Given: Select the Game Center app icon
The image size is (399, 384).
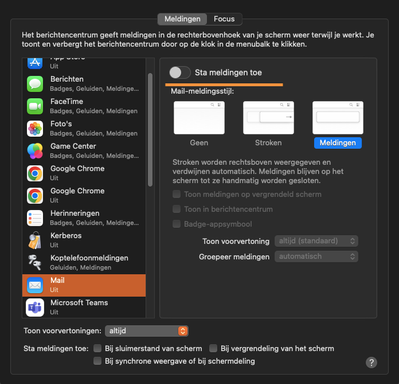Looking at the screenshot, I should pyautogui.click(x=35, y=151).
